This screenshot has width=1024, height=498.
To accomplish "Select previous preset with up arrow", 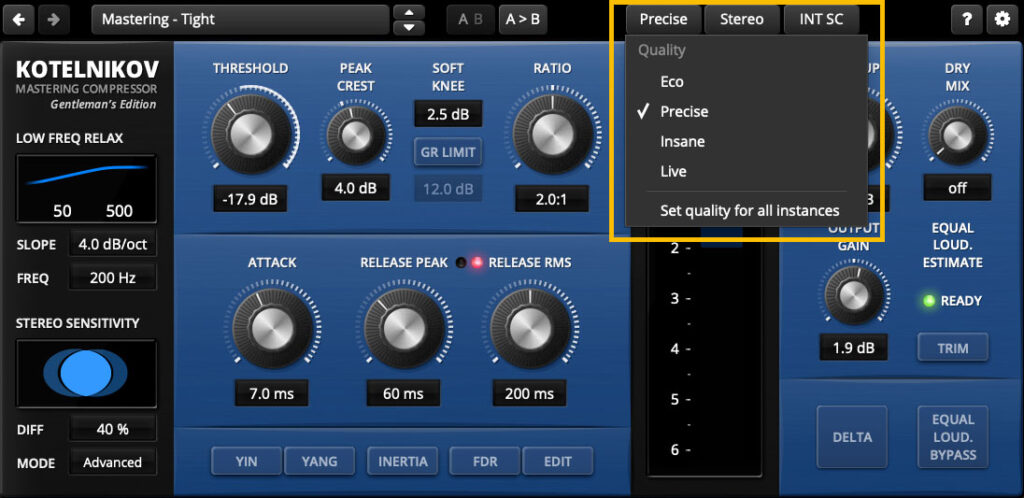I will (x=409, y=12).
